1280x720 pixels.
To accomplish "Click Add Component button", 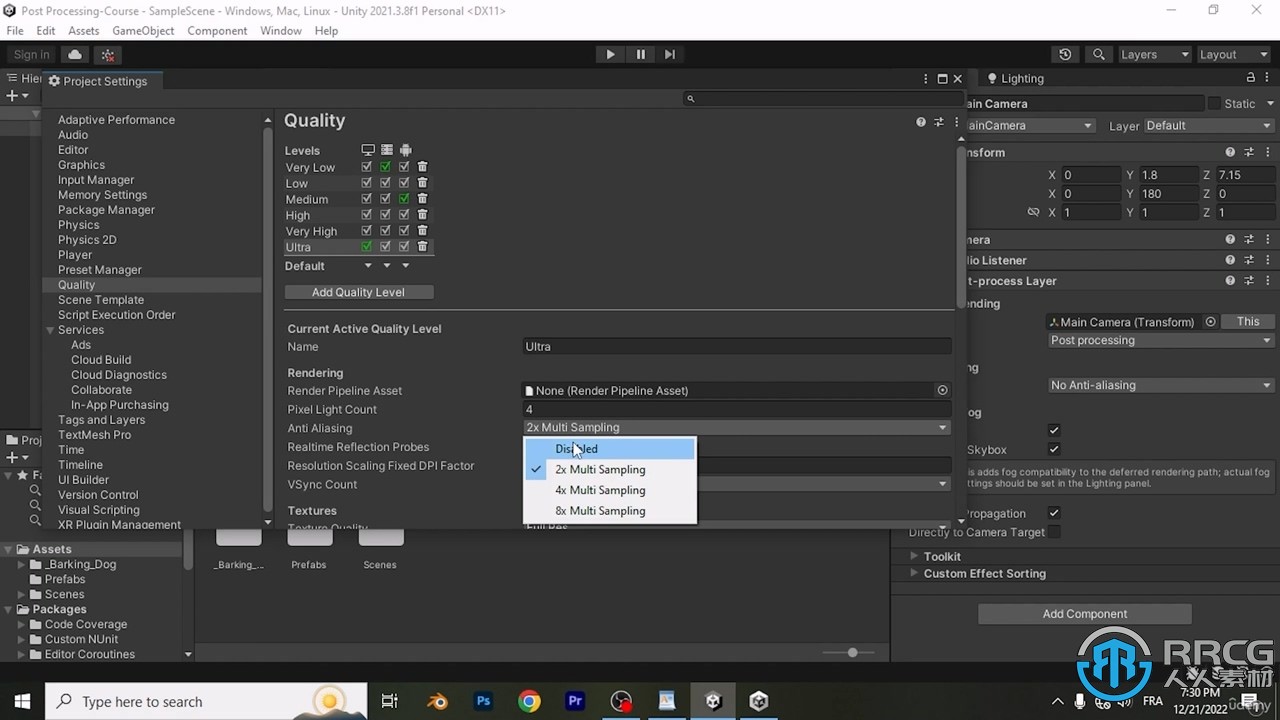I will coord(1085,614).
